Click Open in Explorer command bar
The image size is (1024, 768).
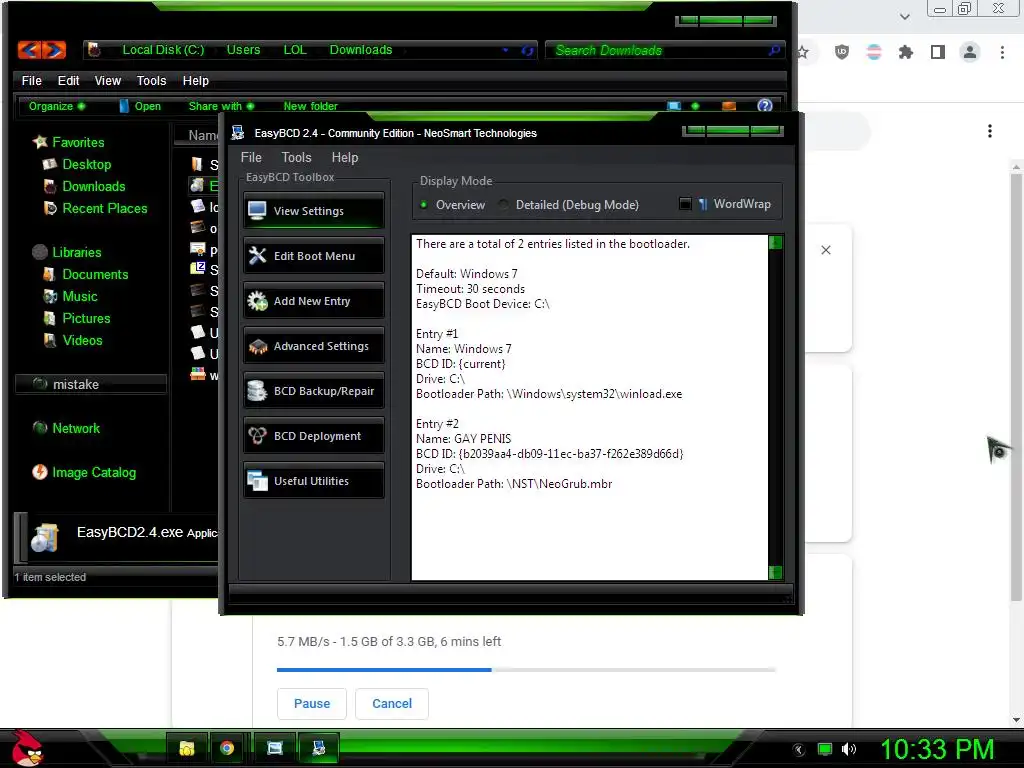[140, 106]
